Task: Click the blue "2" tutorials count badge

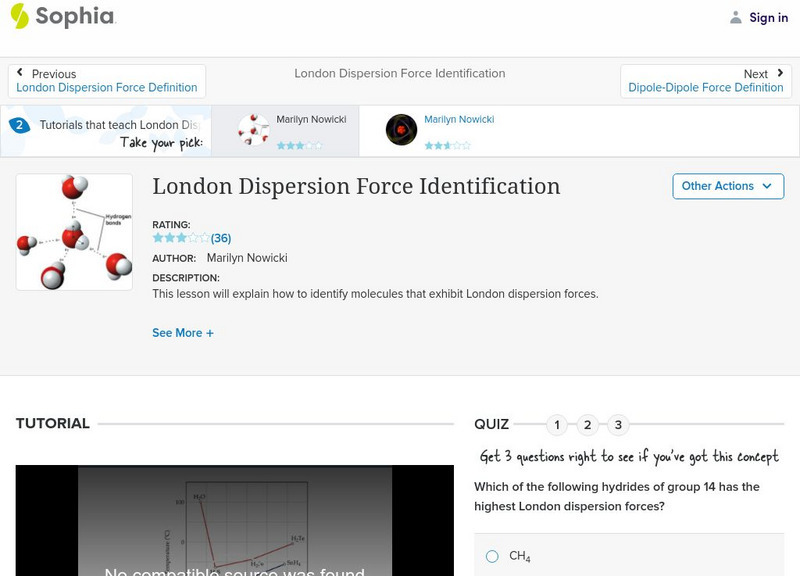Action: (x=21, y=124)
